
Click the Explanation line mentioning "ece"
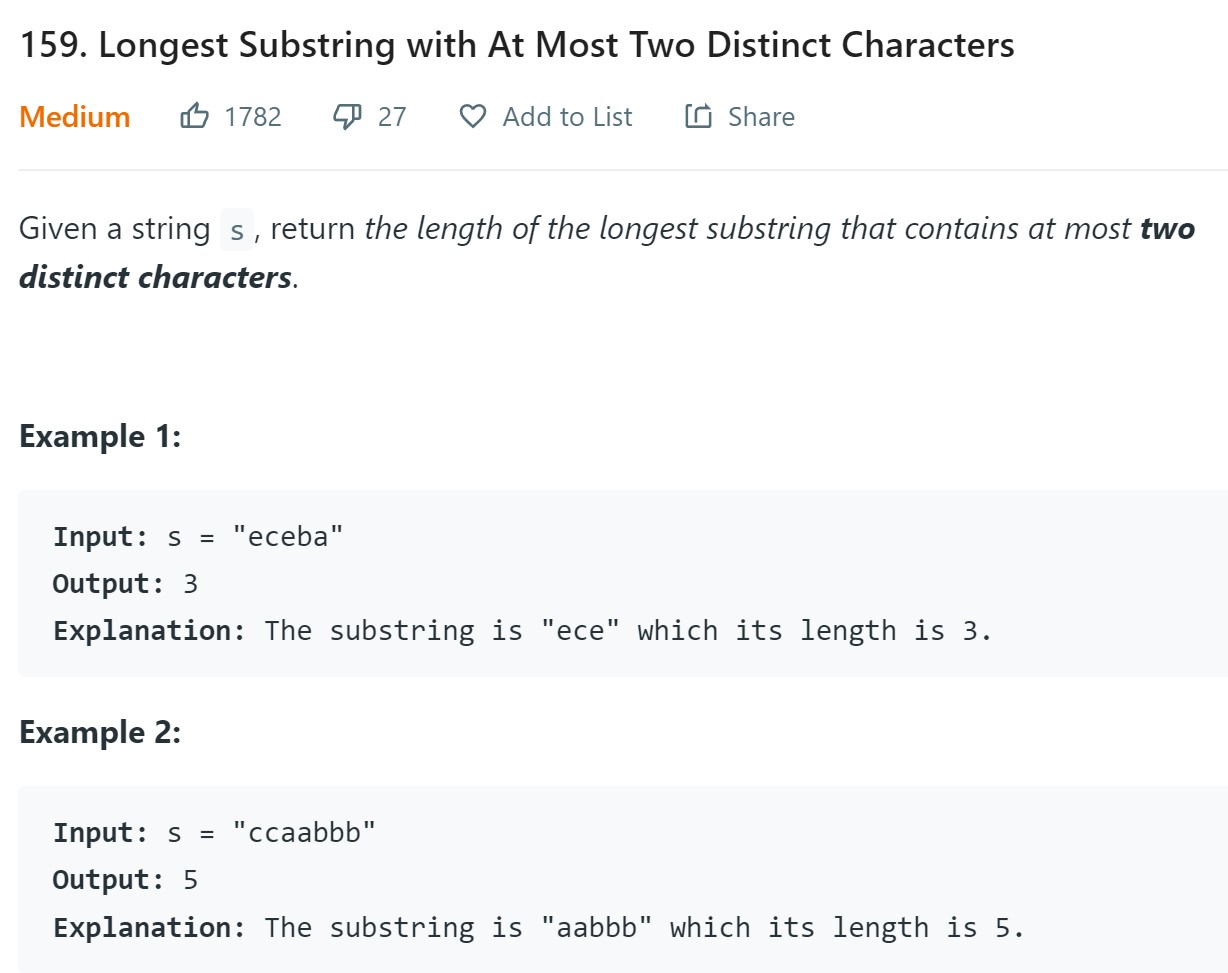522,631
